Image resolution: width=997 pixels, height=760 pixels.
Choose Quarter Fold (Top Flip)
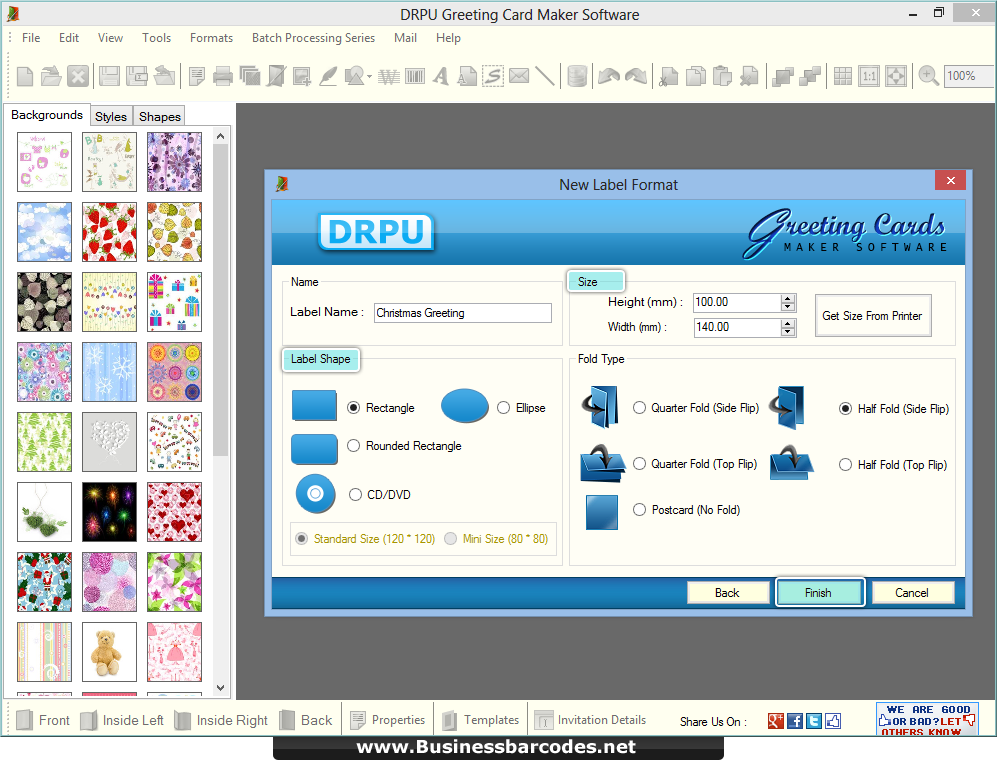tap(640, 464)
